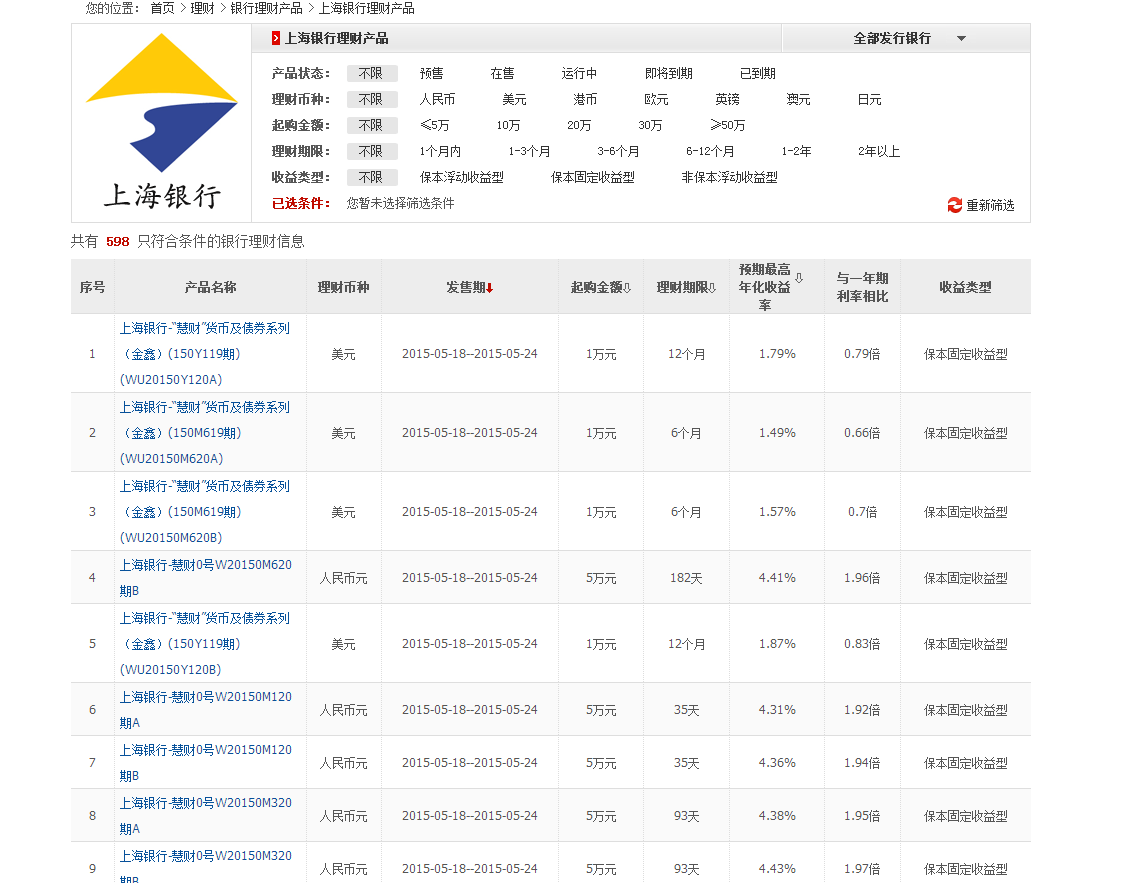
Task: Filter currency by 澳元
Action: (x=798, y=99)
